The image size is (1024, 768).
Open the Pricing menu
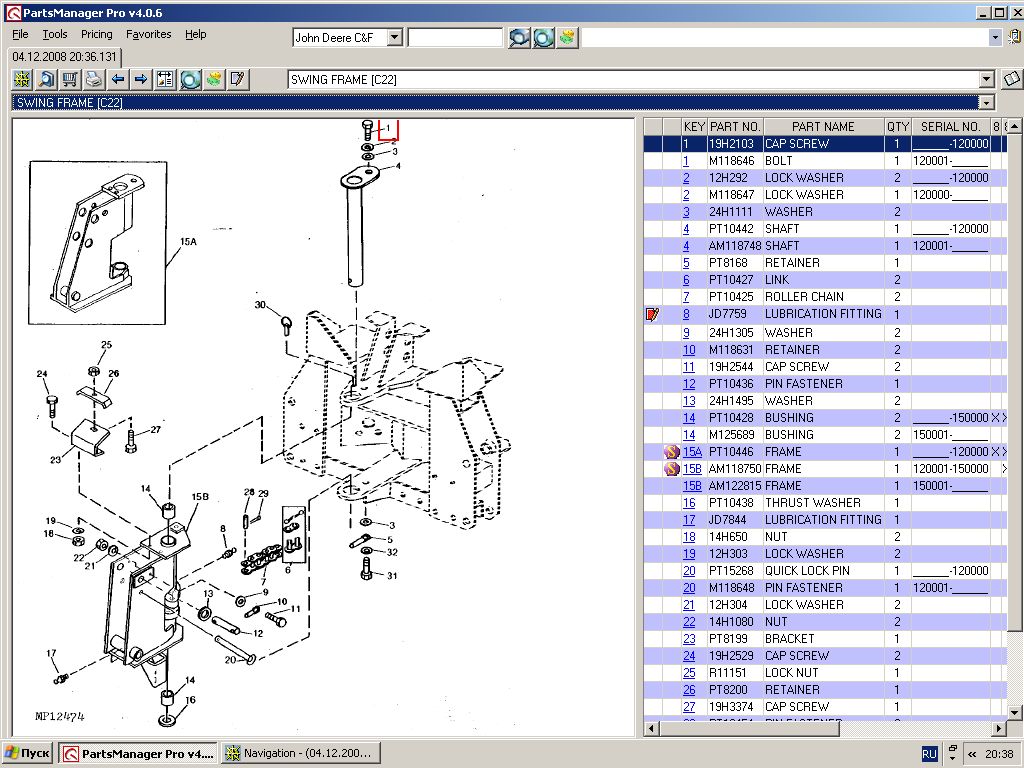[x=96, y=34]
